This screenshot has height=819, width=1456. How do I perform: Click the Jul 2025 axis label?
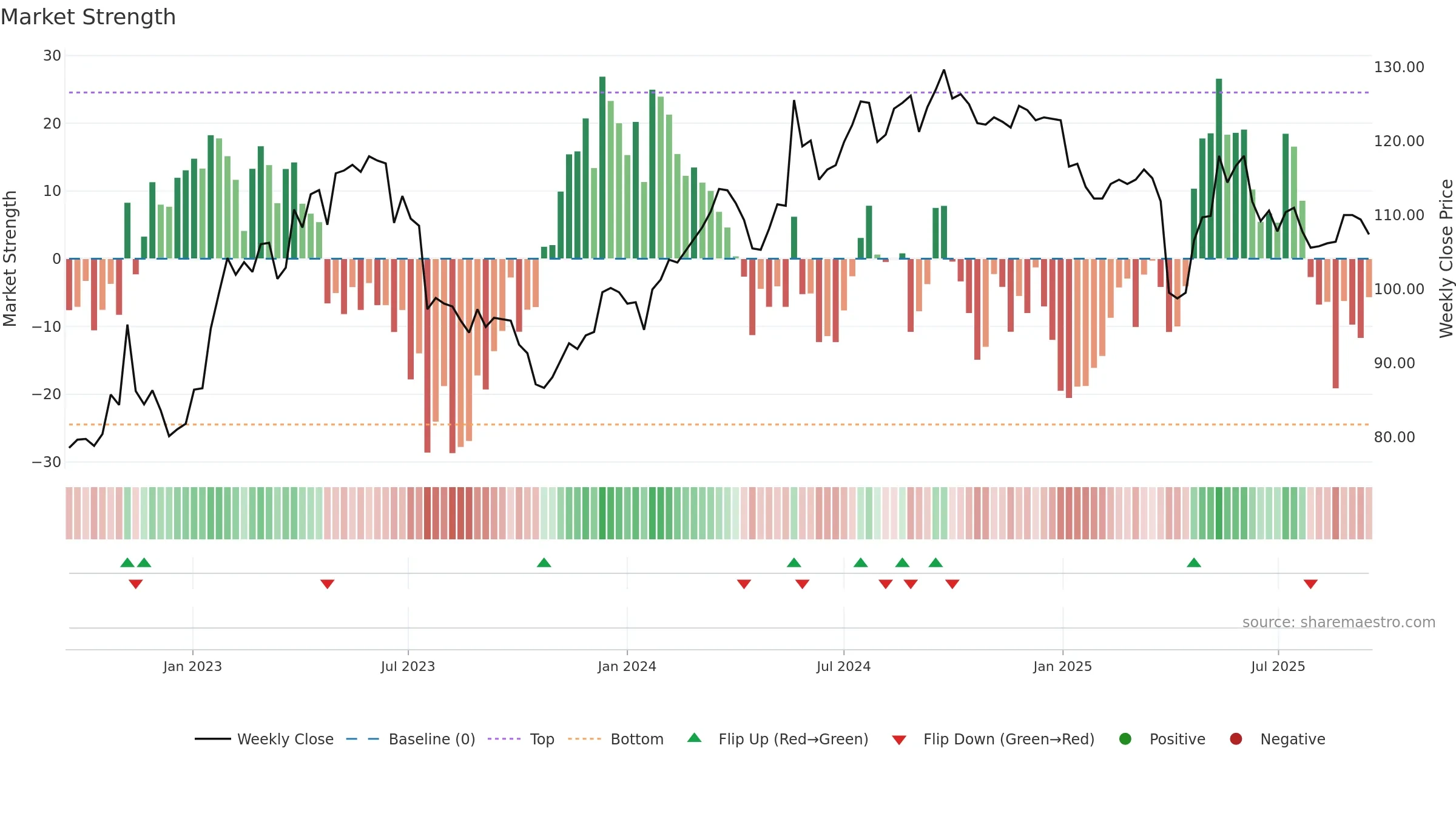point(1278,666)
